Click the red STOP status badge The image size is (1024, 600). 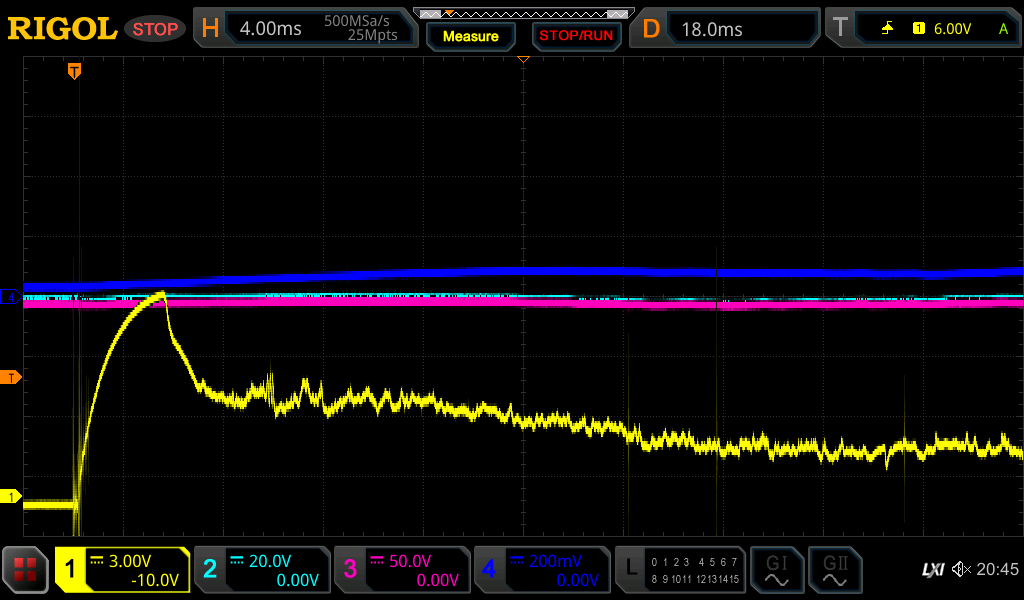[155, 29]
